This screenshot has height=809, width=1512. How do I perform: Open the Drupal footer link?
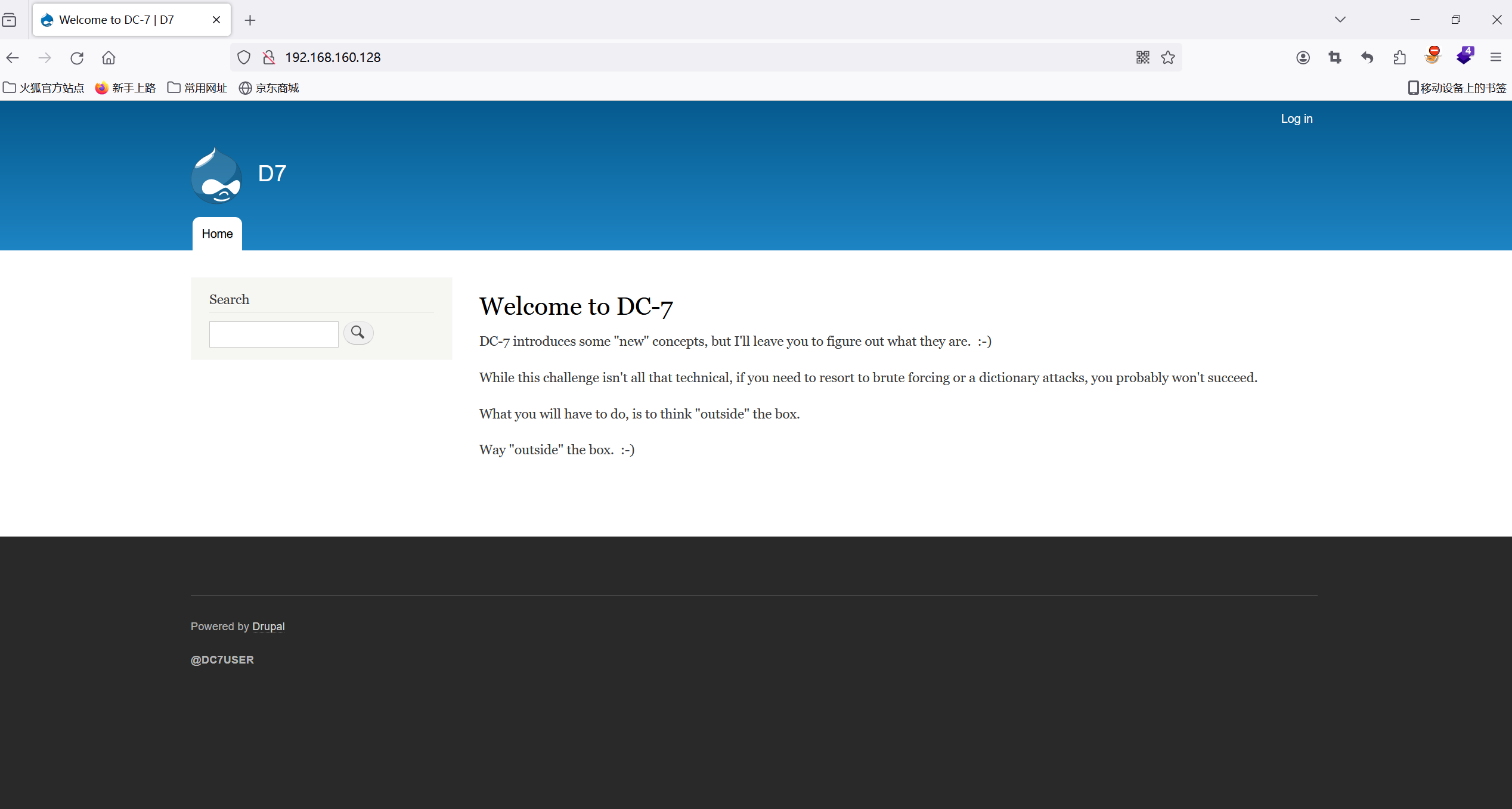click(x=268, y=627)
